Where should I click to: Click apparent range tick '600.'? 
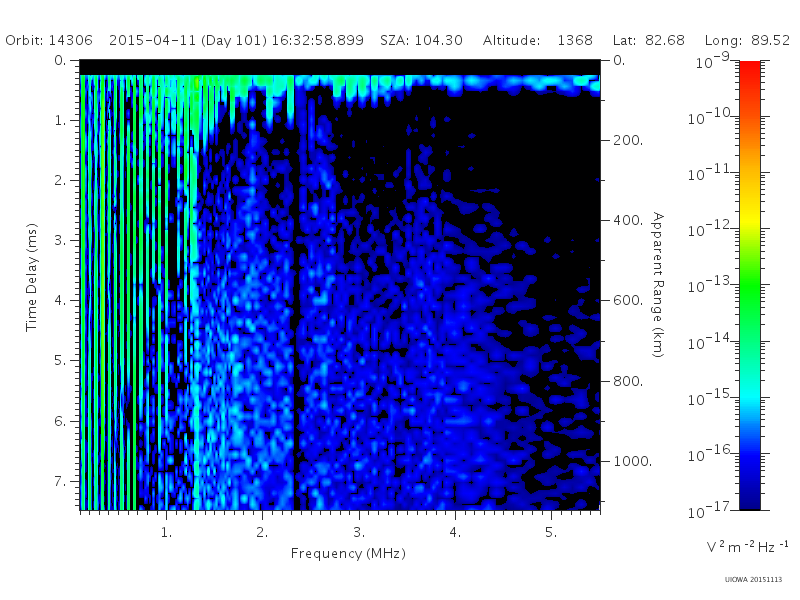628,301
